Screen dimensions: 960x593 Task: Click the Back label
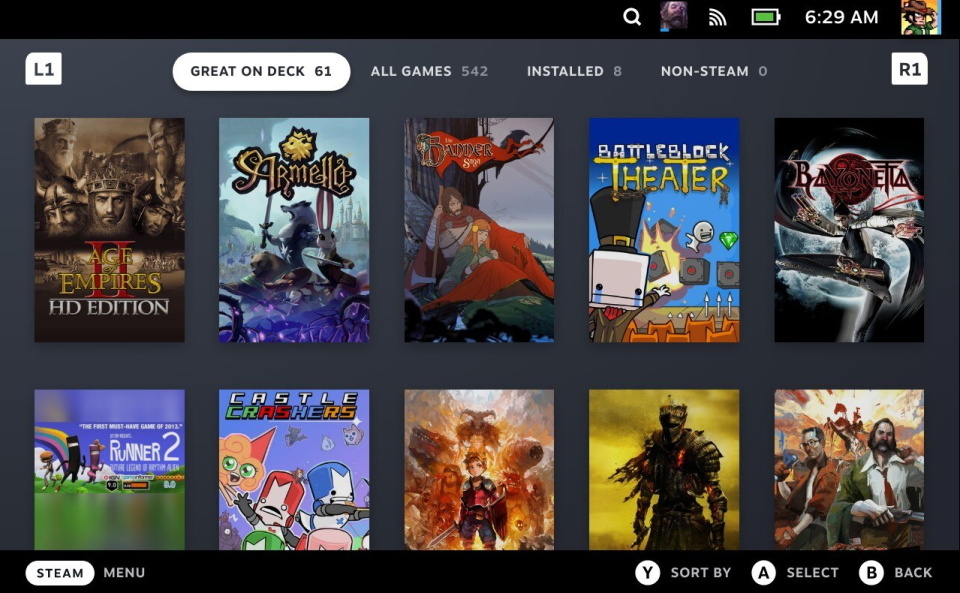(913, 573)
